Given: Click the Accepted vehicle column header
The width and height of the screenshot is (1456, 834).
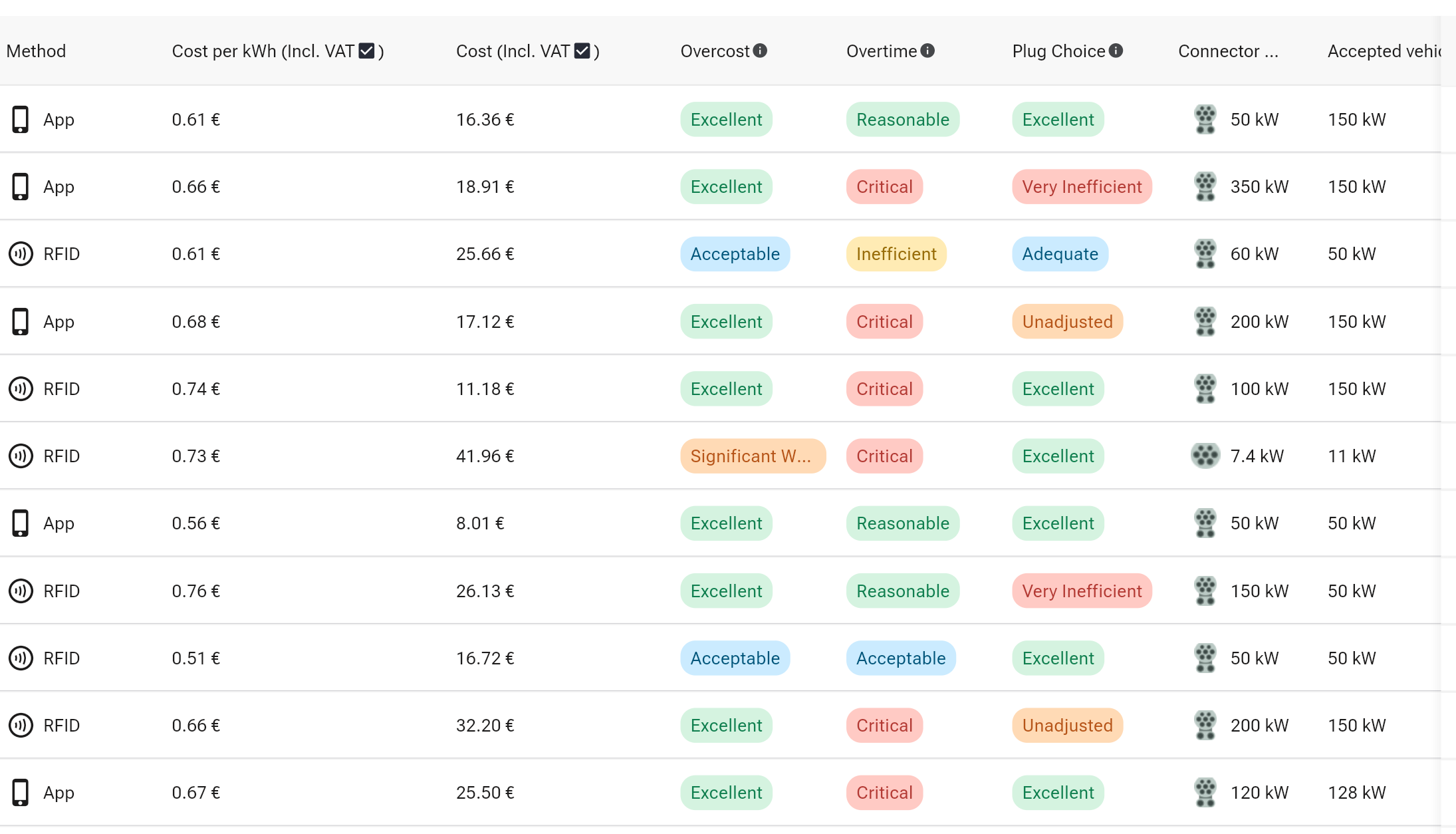Looking at the screenshot, I should [1383, 51].
